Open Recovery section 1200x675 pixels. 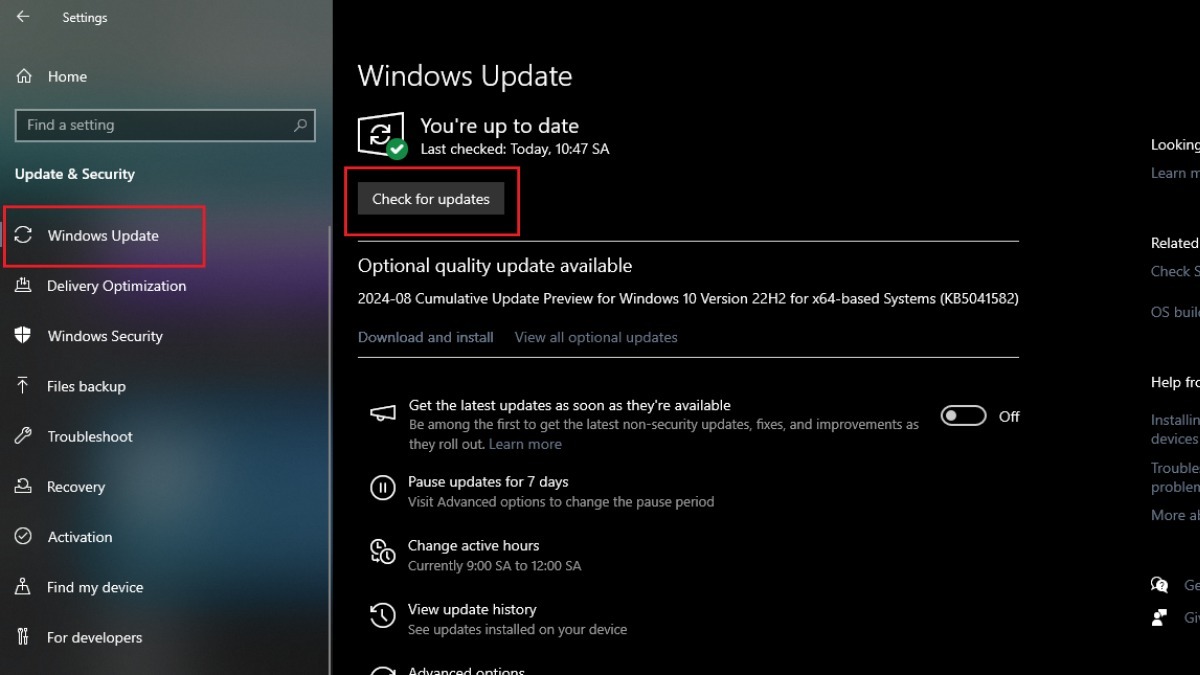[76, 487]
